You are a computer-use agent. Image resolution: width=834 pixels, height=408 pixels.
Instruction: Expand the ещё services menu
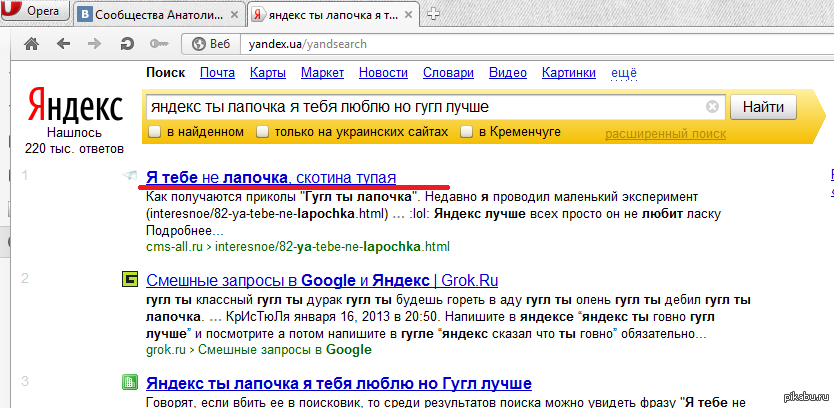[x=624, y=73]
